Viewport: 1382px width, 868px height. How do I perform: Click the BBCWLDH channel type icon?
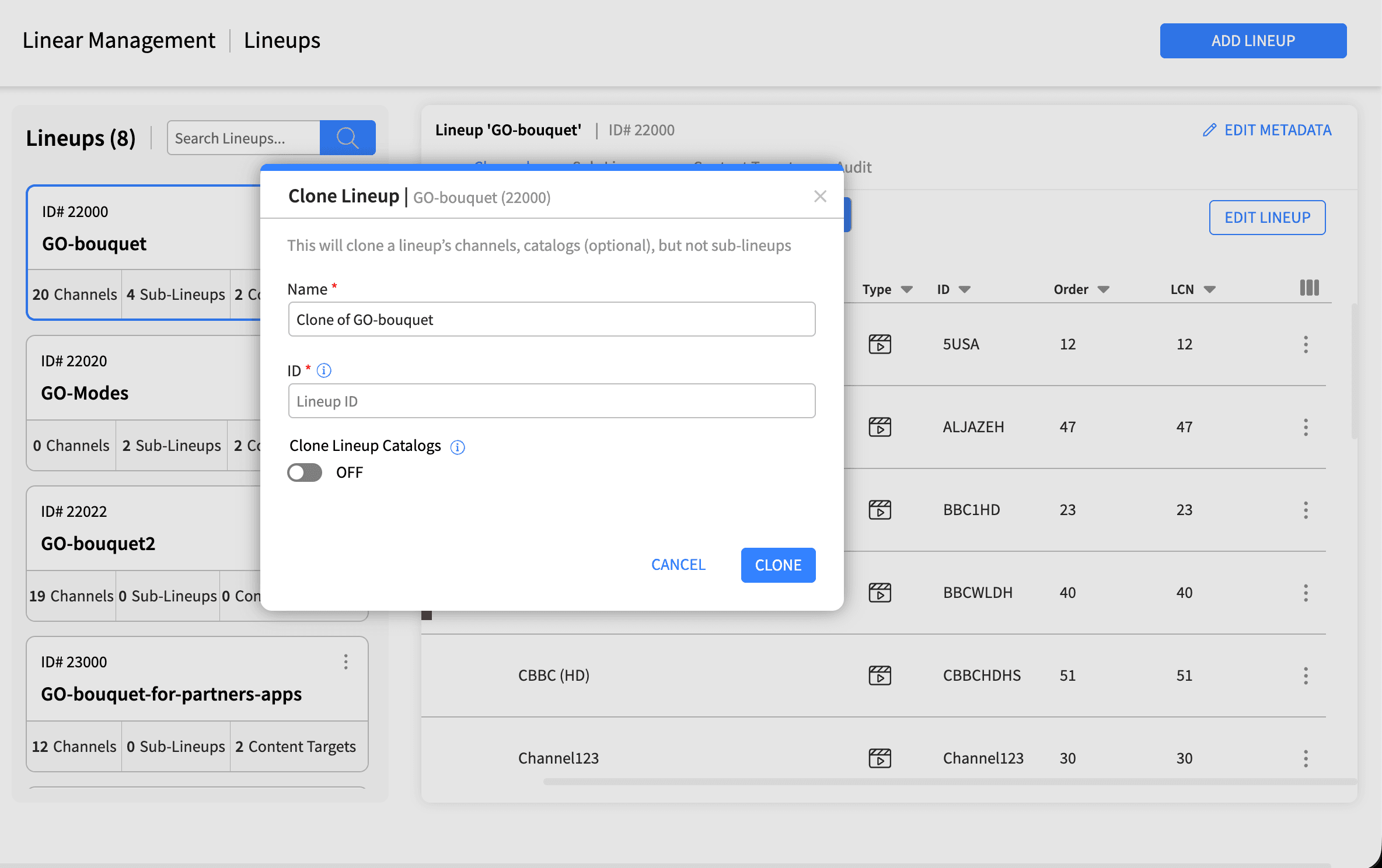click(880, 593)
